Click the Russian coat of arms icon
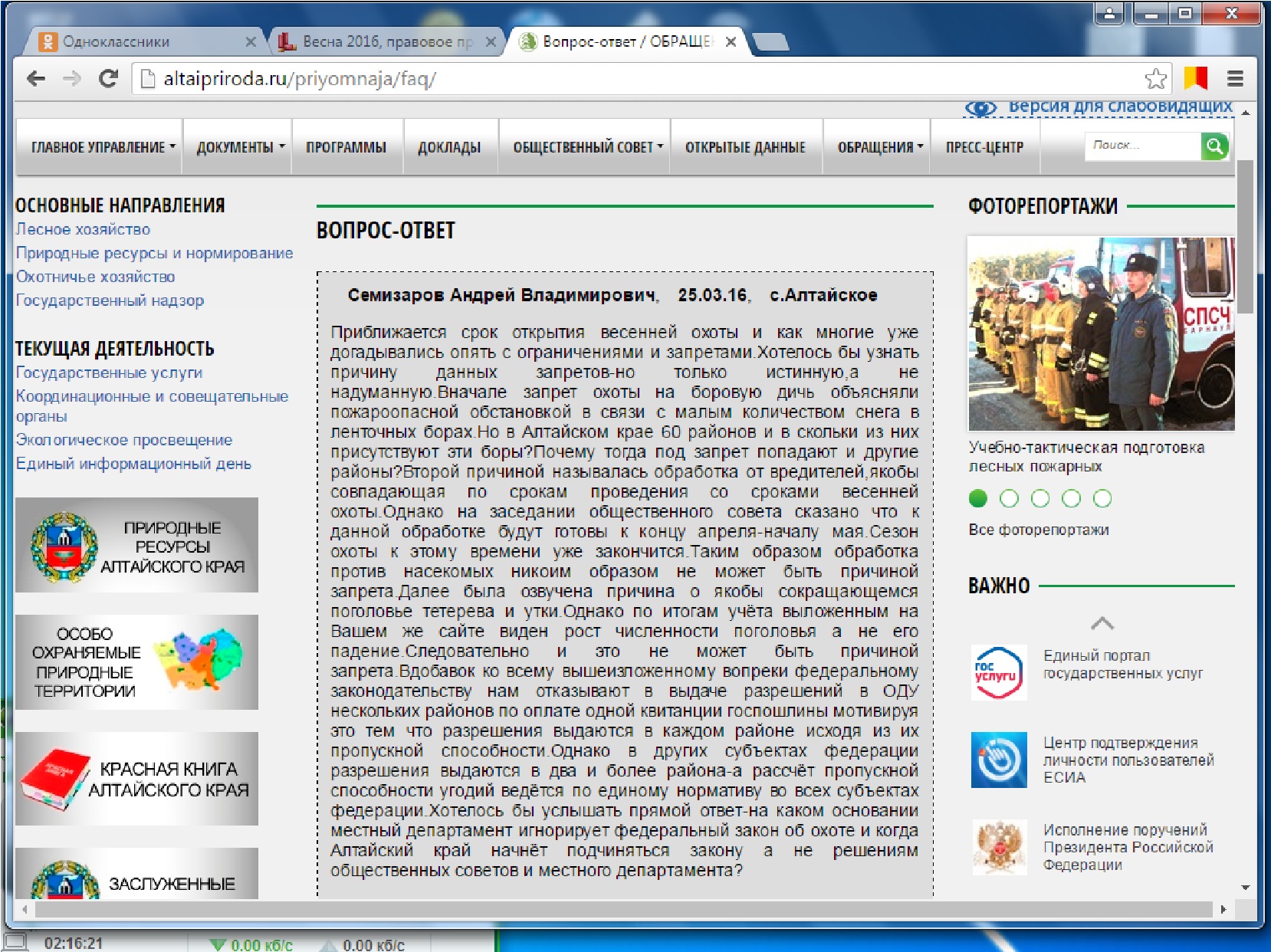 tap(998, 847)
